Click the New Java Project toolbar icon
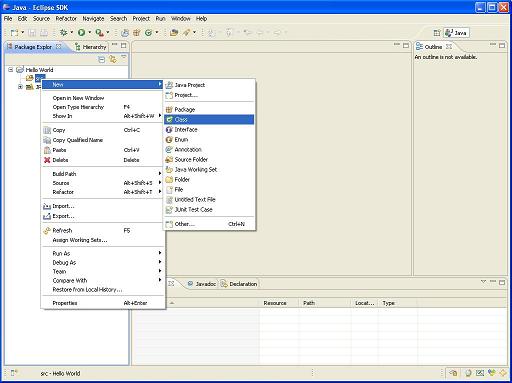Screen dimensions: 512x383 pos(125,33)
